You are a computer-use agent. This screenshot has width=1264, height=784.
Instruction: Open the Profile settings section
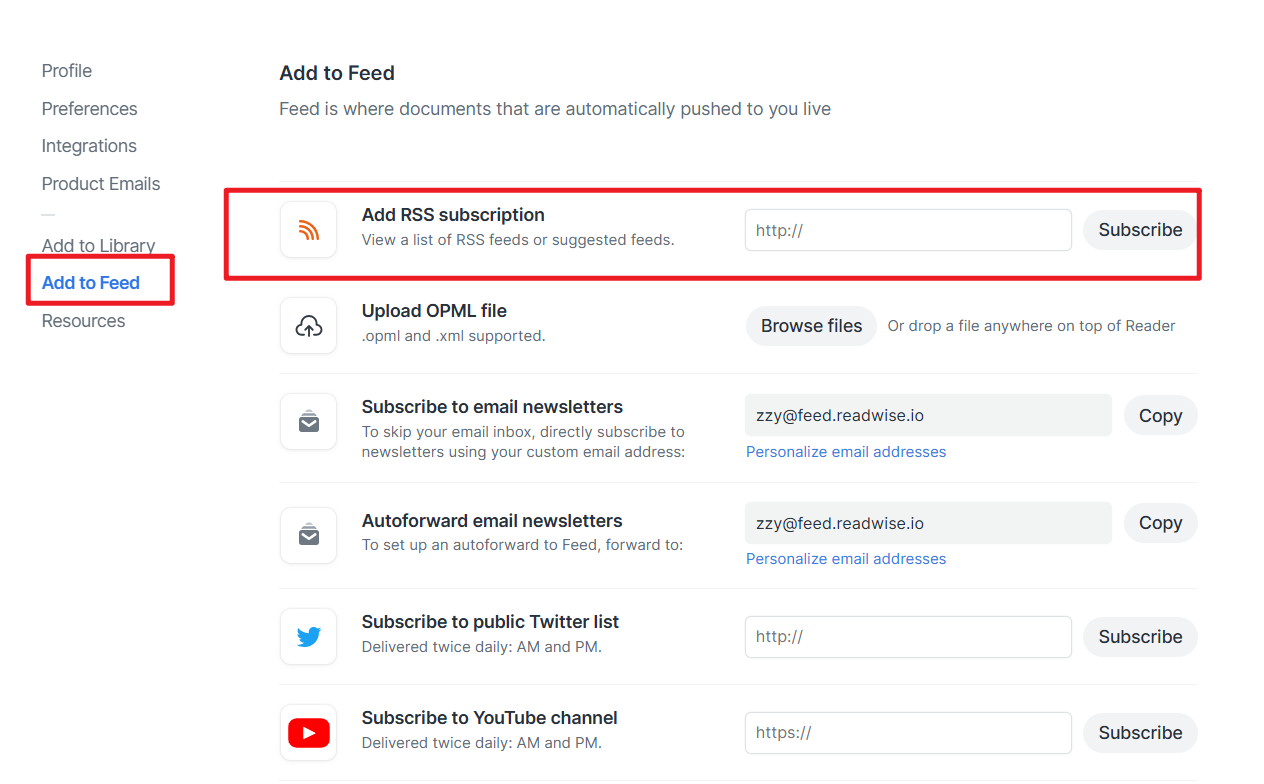coord(67,71)
